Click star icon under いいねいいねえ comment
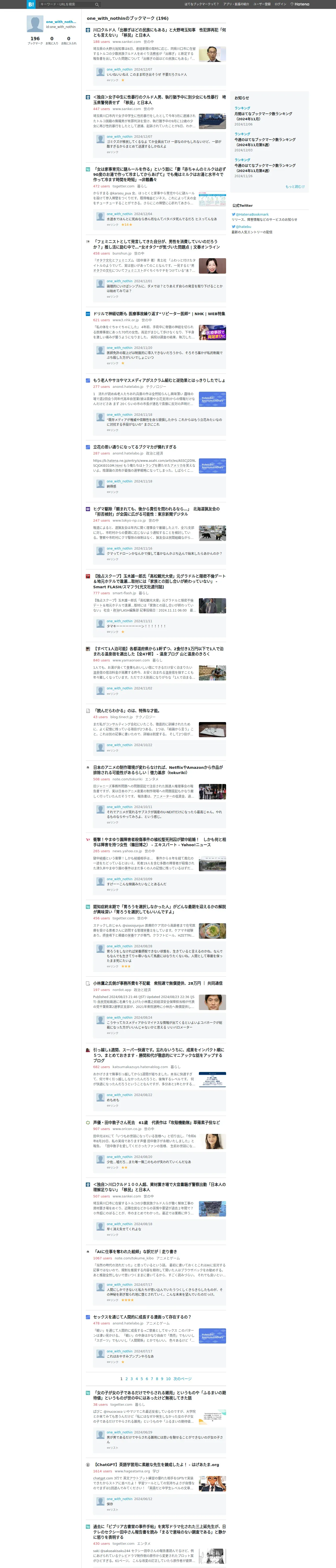 click(x=122, y=80)
